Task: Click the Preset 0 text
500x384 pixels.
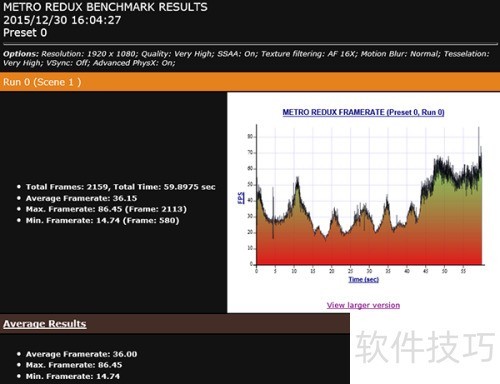Action: point(25,33)
